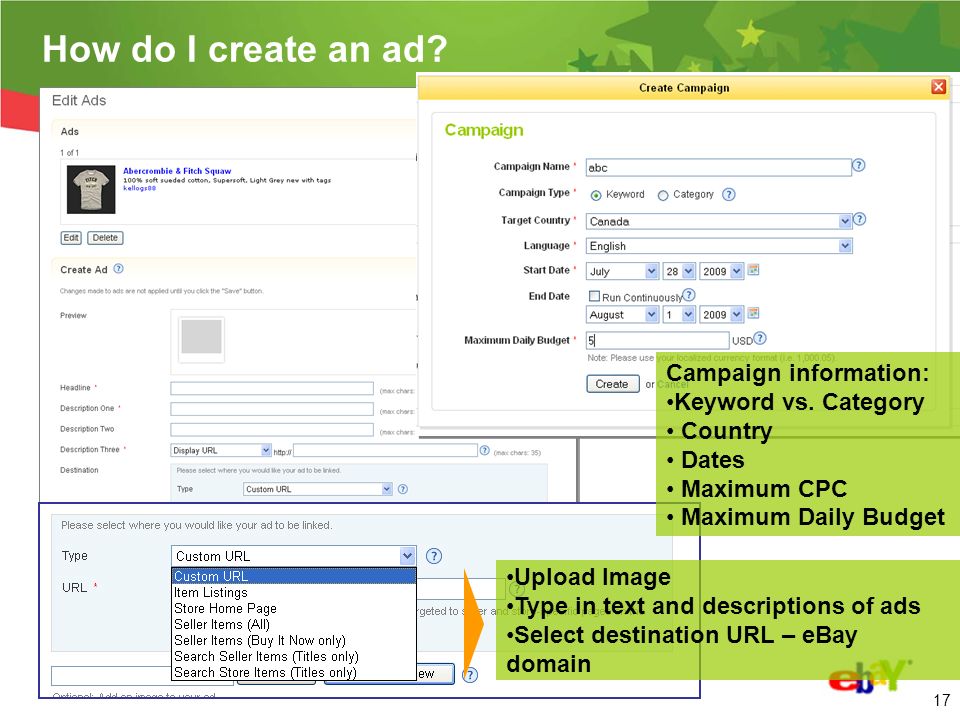Open small Custom URL type dropdown
Screen dimensions: 960x720
coord(317,489)
